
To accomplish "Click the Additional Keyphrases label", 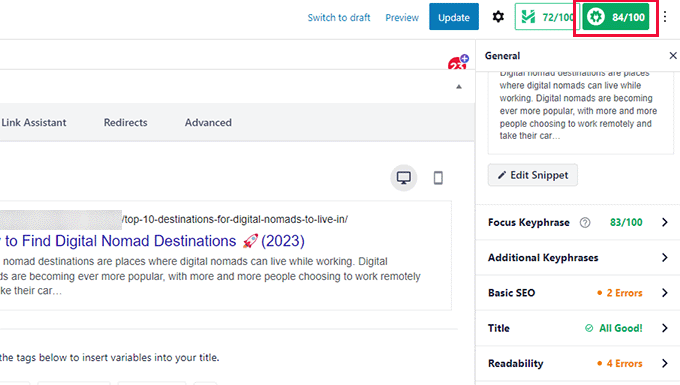I will tap(543, 258).
